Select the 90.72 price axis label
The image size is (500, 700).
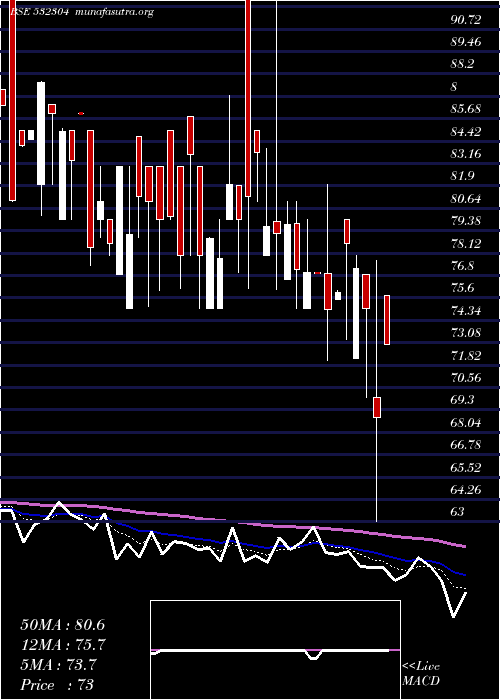click(x=466, y=20)
